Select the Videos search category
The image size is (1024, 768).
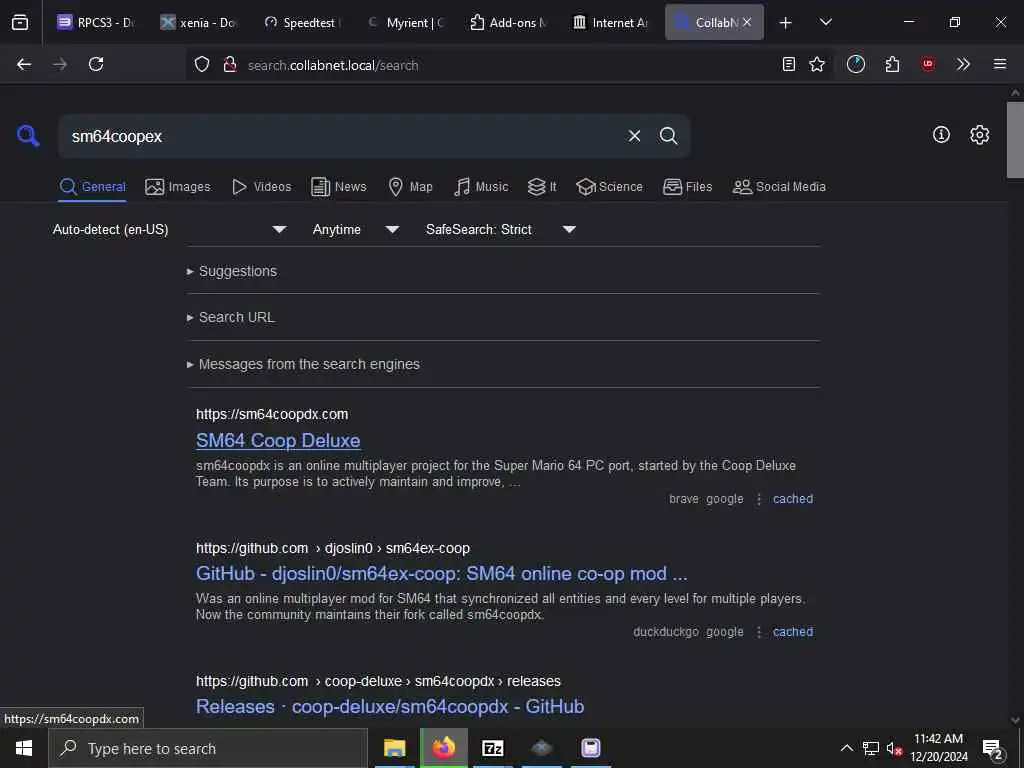[x=261, y=187]
